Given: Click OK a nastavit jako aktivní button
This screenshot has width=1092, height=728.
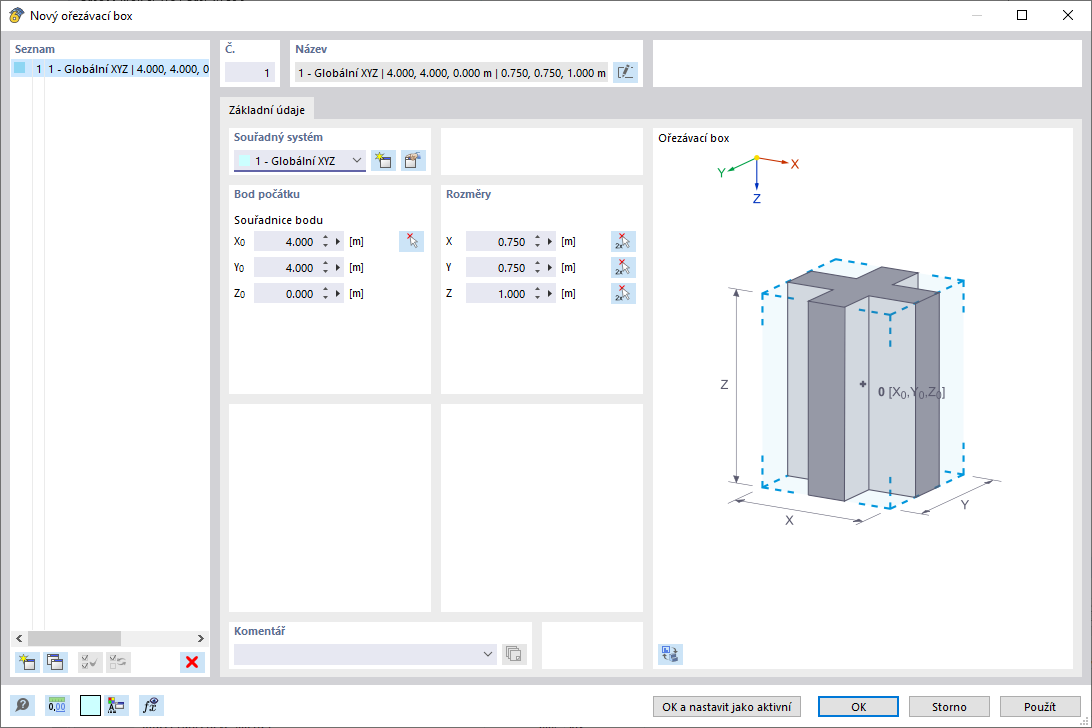Looking at the screenshot, I should click(x=726, y=706).
